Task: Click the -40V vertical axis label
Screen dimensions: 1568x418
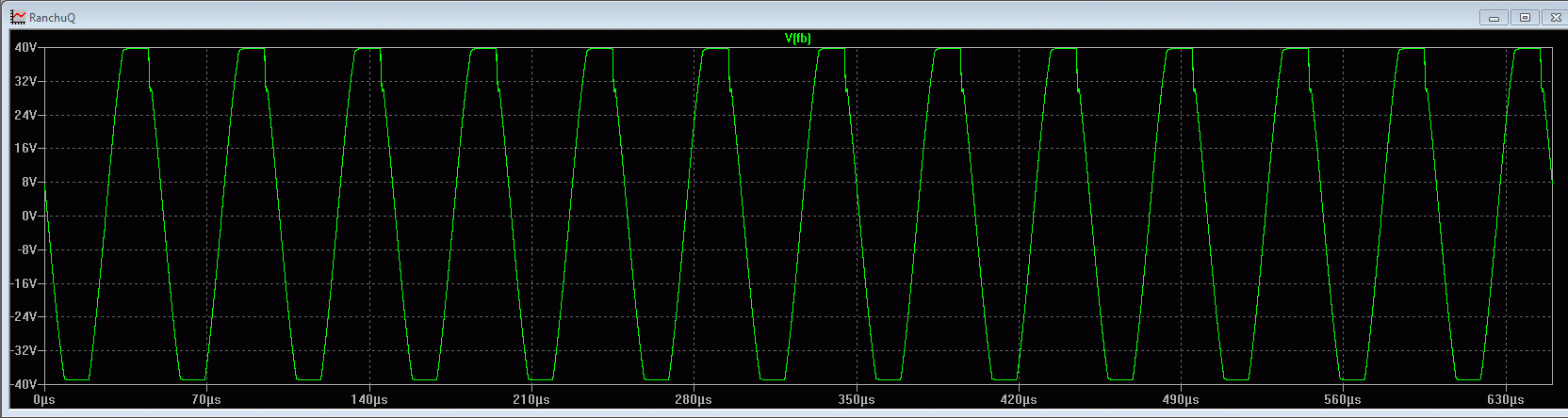Action: pyautogui.click(x=24, y=384)
